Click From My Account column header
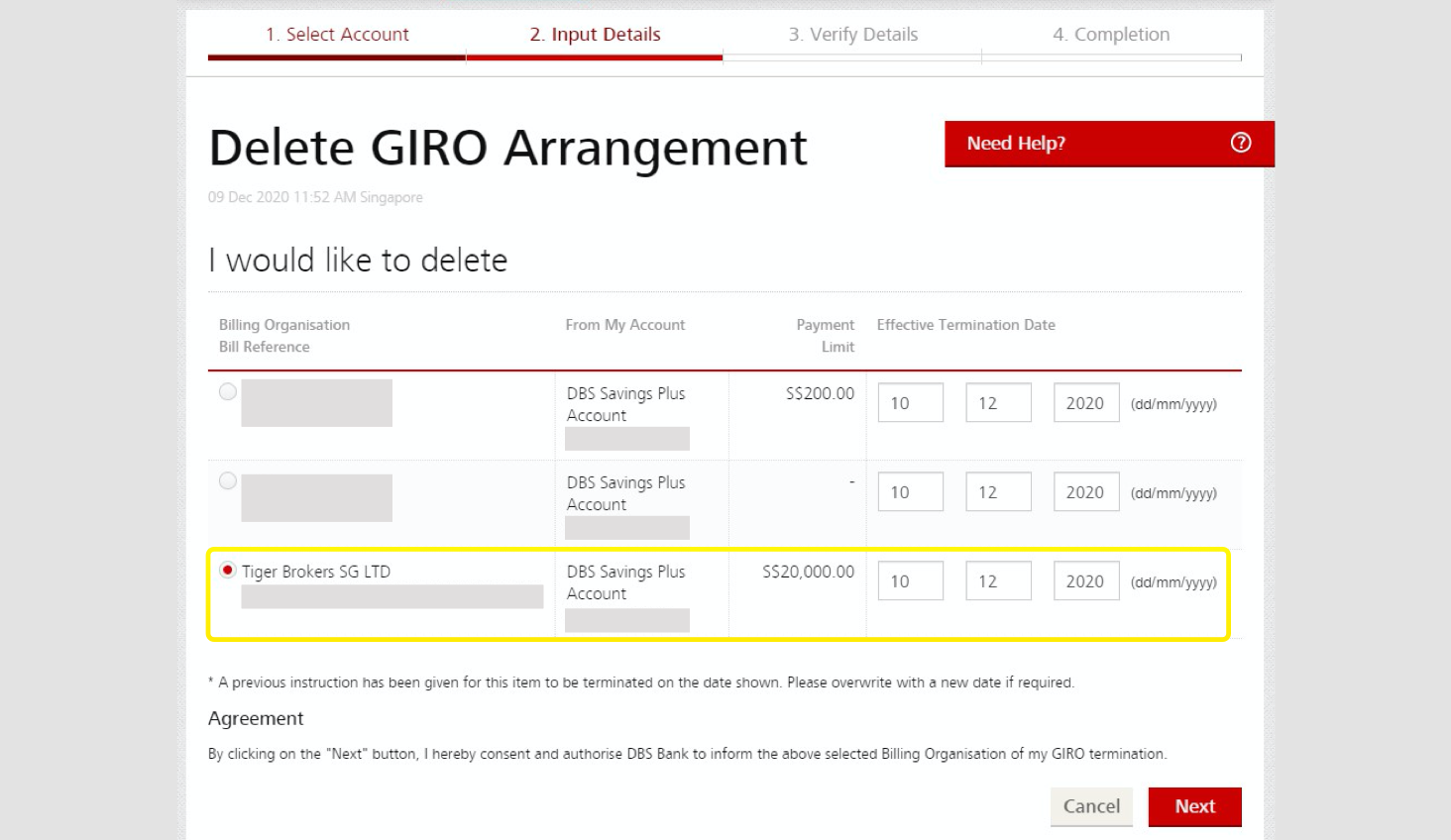 [625, 325]
